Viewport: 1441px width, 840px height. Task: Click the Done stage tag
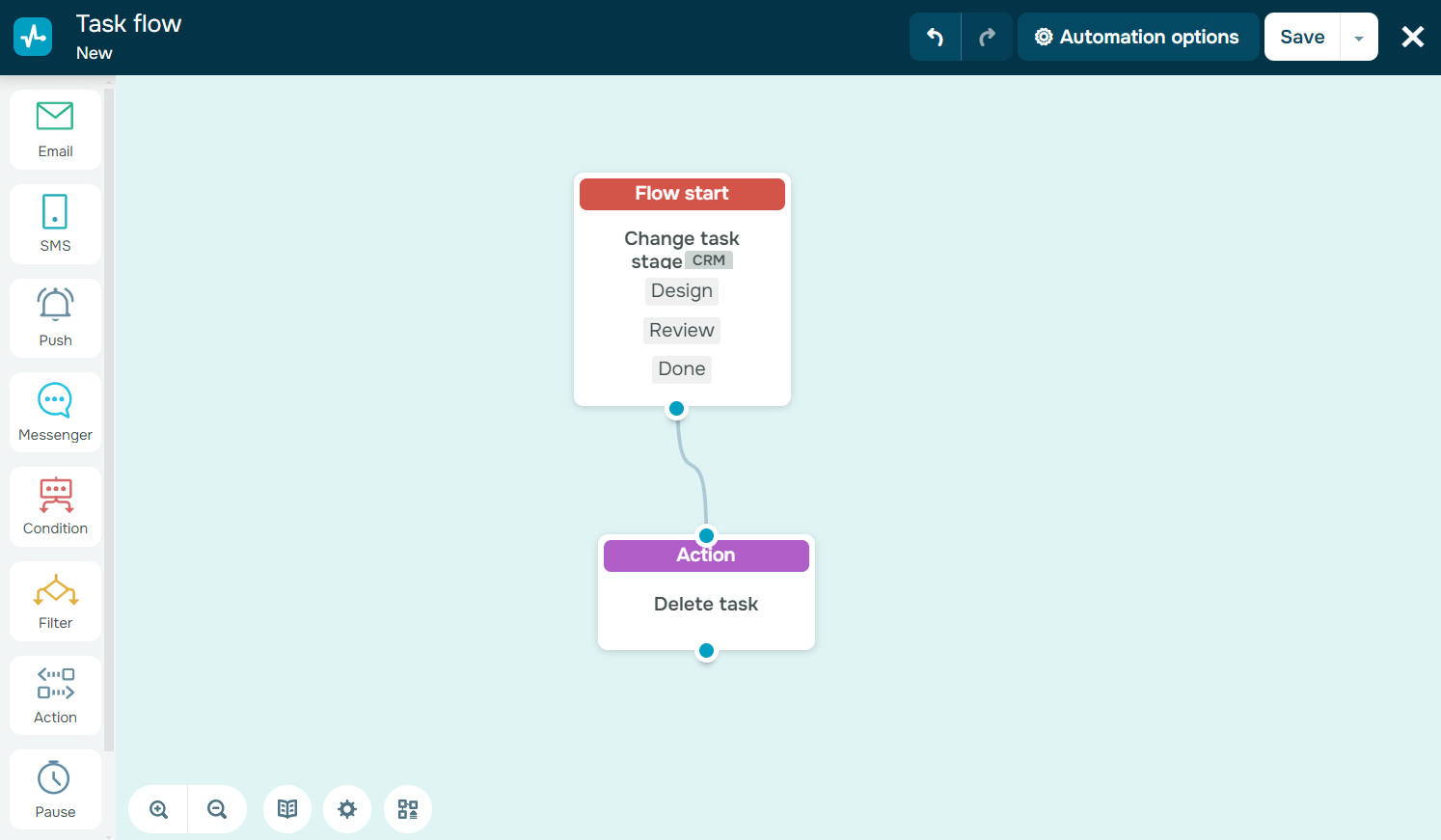click(x=682, y=369)
